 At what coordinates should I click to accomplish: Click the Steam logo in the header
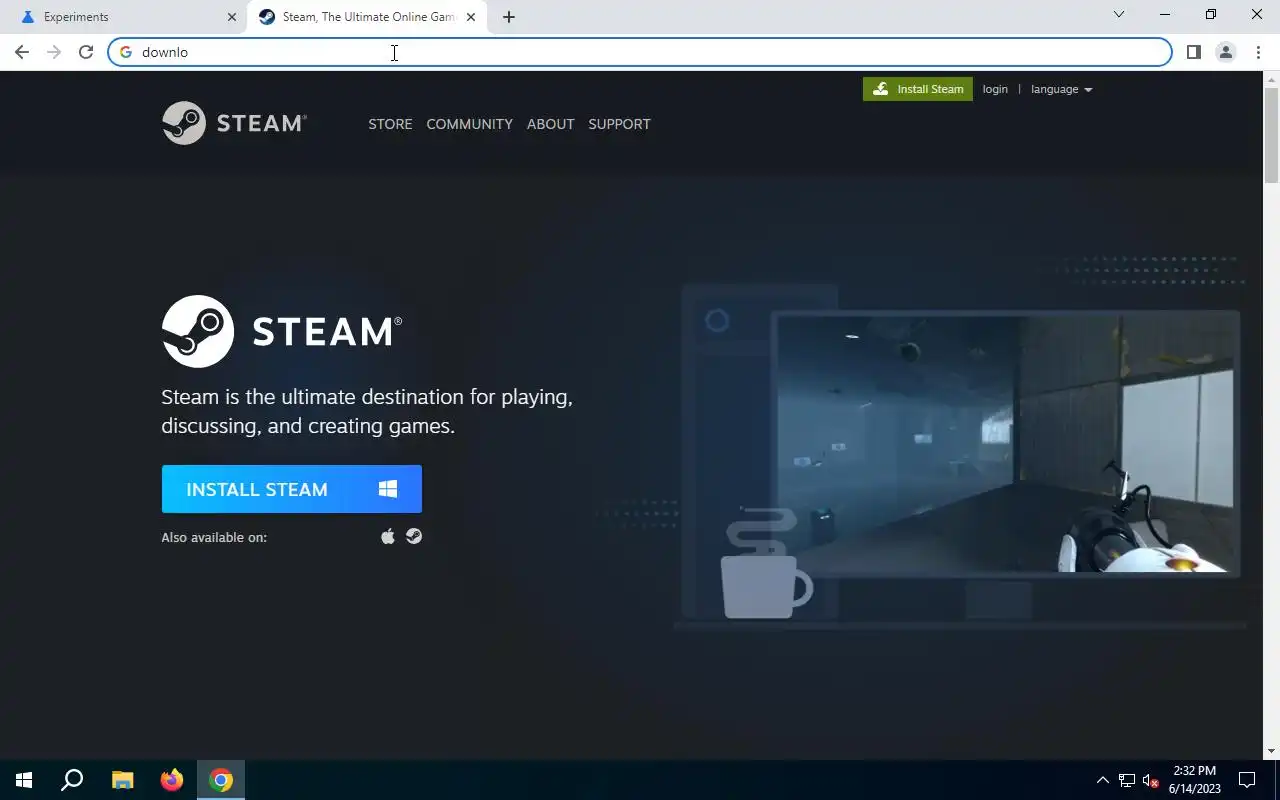click(x=234, y=123)
